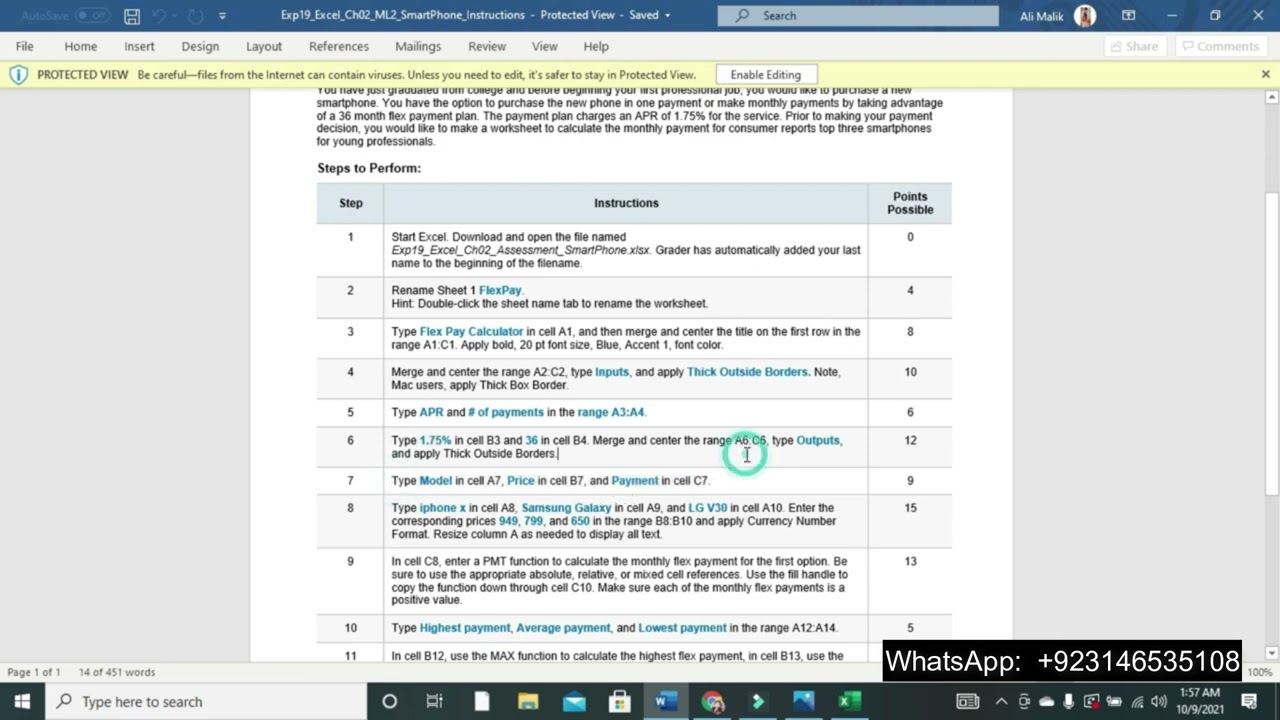Click the 100% zoom level
This screenshot has height=720, width=1280.
tap(1260, 672)
